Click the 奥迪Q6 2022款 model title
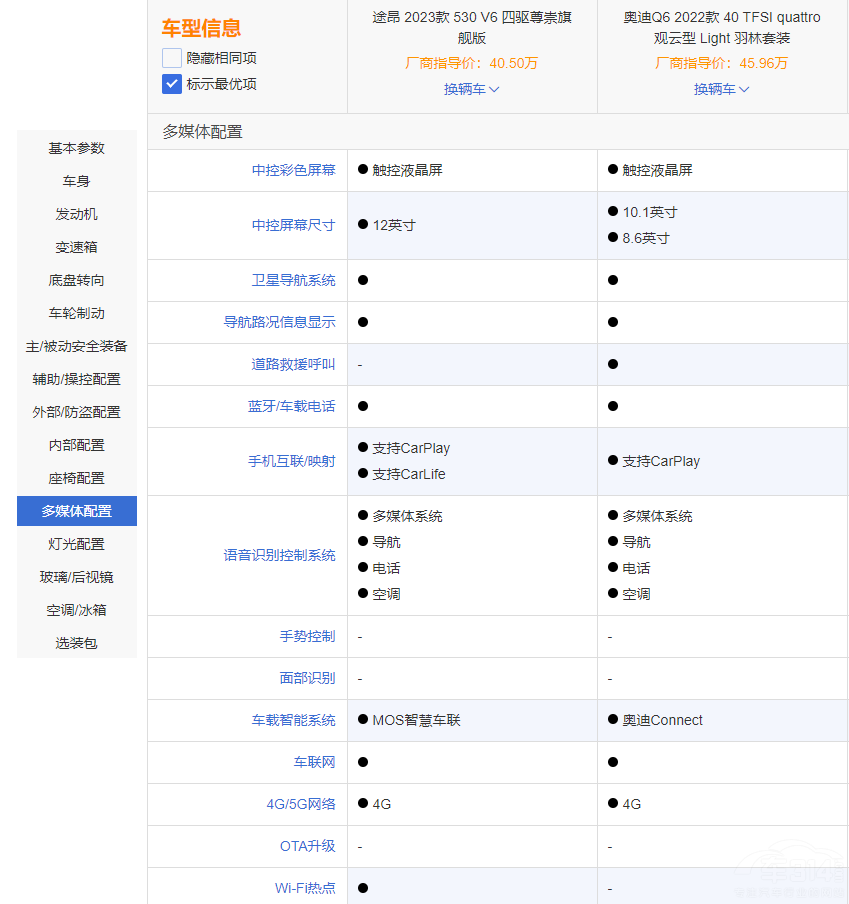Screen dimensions: 849x904 (x=722, y=28)
